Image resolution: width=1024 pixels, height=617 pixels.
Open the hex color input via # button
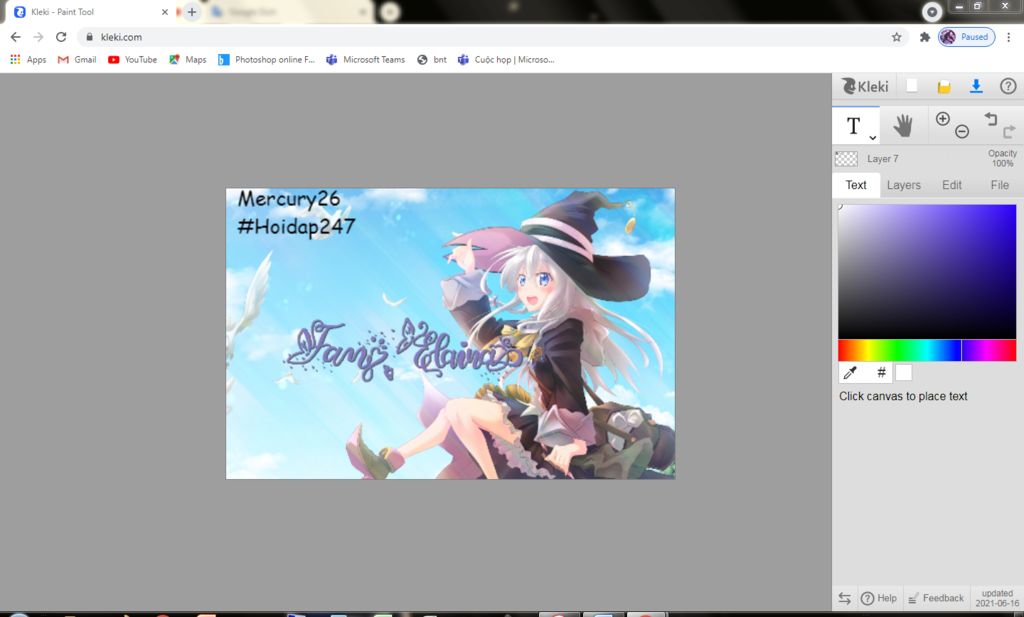[x=881, y=373]
